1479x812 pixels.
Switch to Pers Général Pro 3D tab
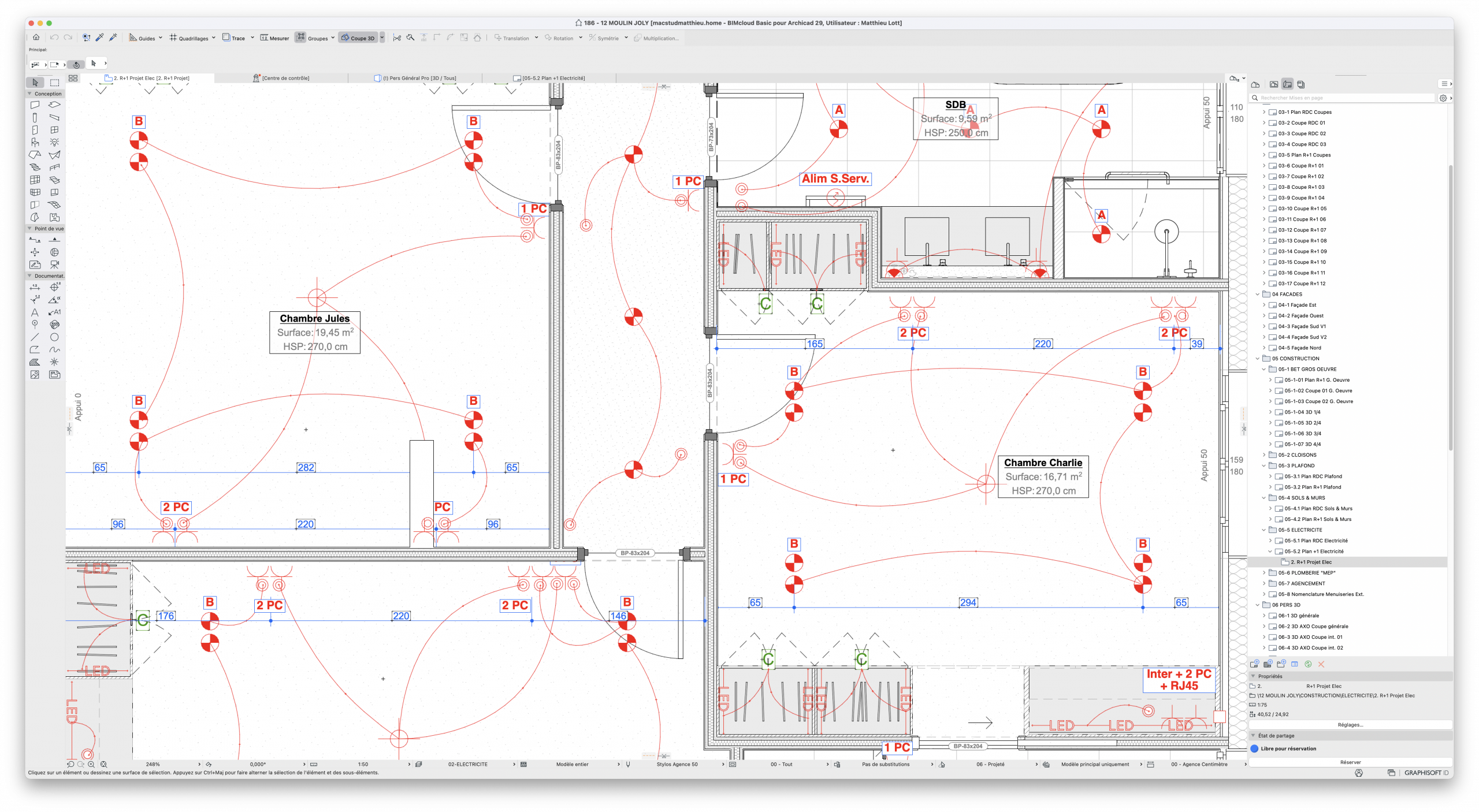(419, 78)
